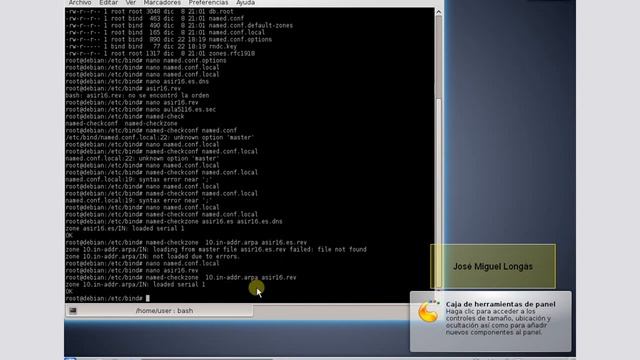The width and height of the screenshot is (640, 360).
Task: Click the db.root file listing line
Action: [149, 11]
